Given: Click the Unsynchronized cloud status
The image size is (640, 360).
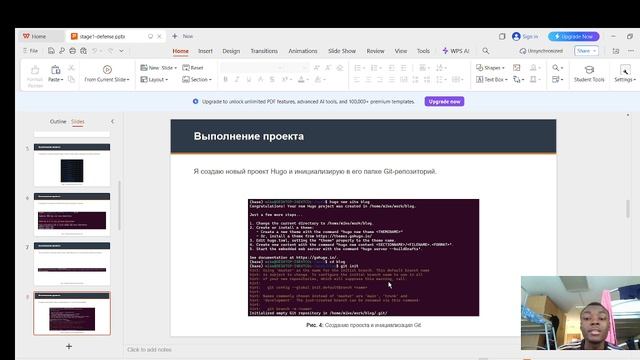Looking at the screenshot, I should (x=541, y=51).
